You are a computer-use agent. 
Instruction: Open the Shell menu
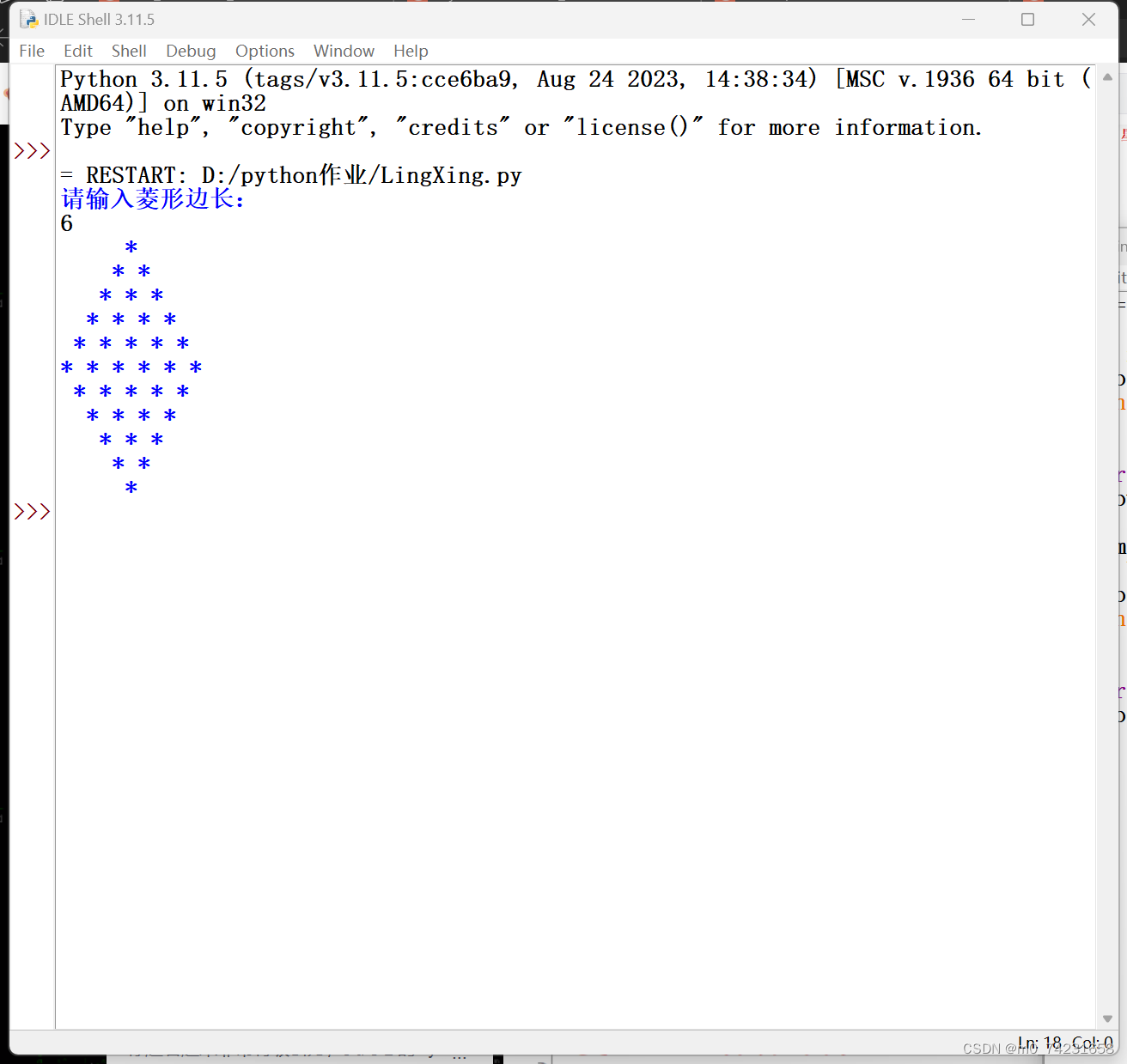[129, 51]
